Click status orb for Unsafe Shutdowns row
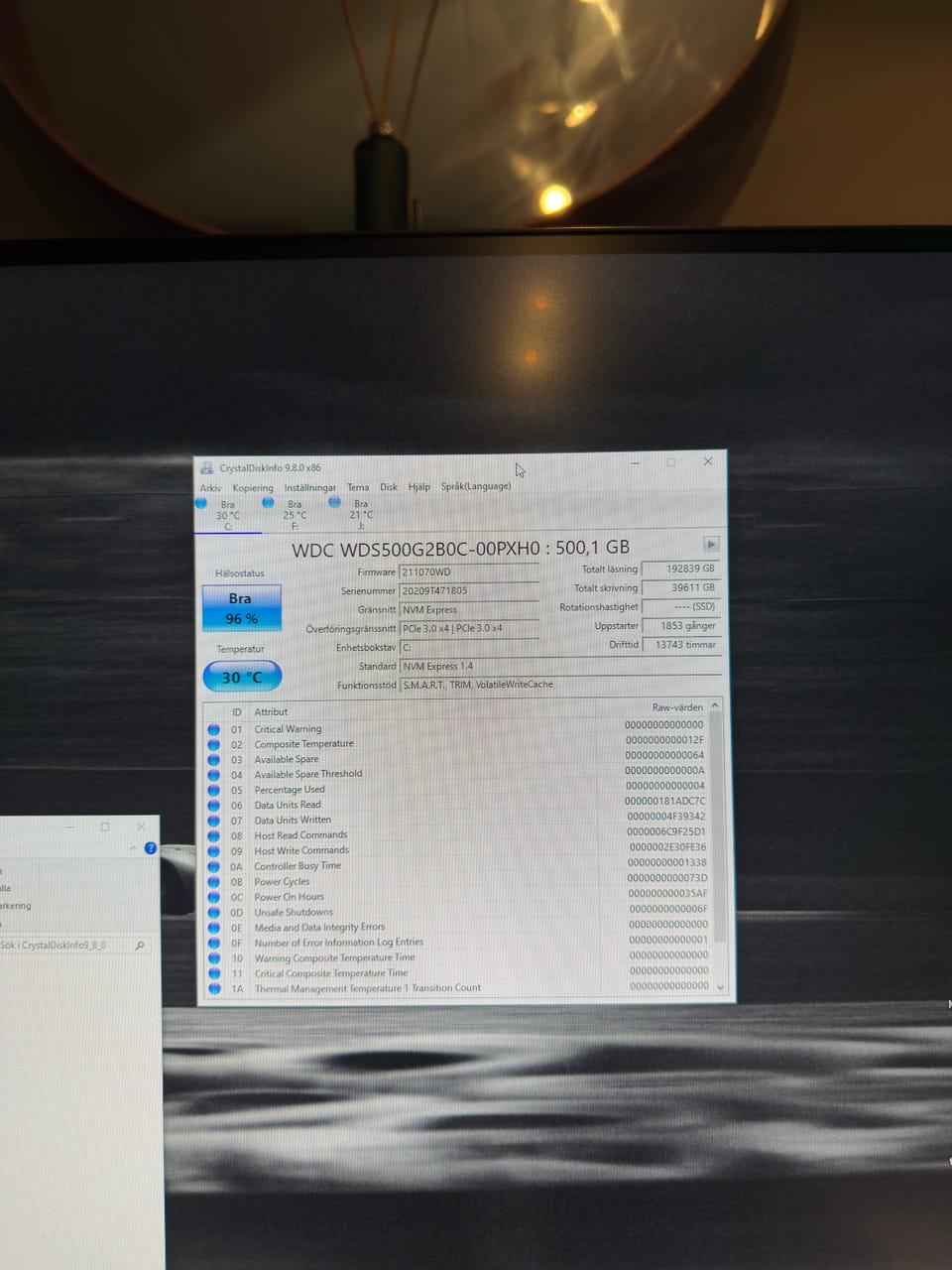 (213, 913)
